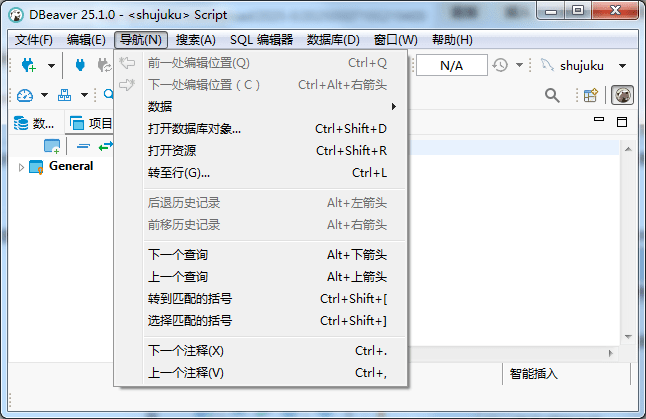Click the new database connection plug icon
The width and height of the screenshot is (646, 419).
pos(29,65)
